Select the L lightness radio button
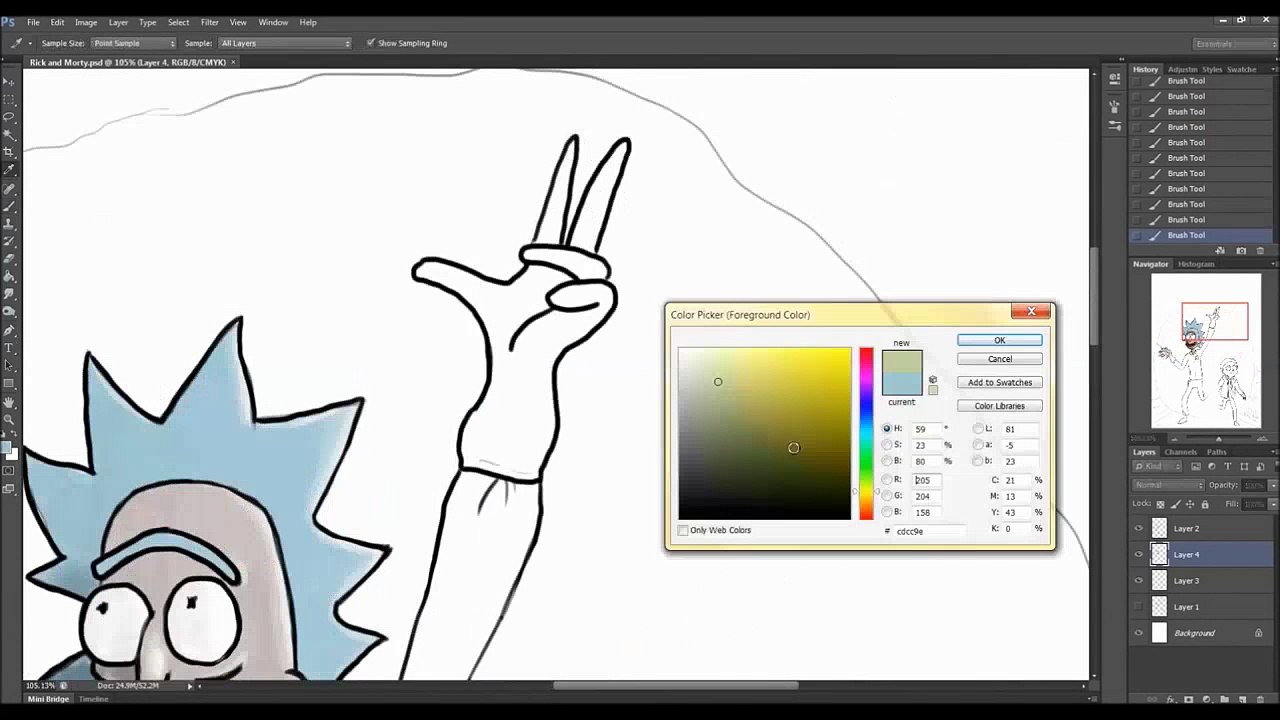Image resolution: width=1280 pixels, height=720 pixels. pyautogui.click(x=978, y=428)
